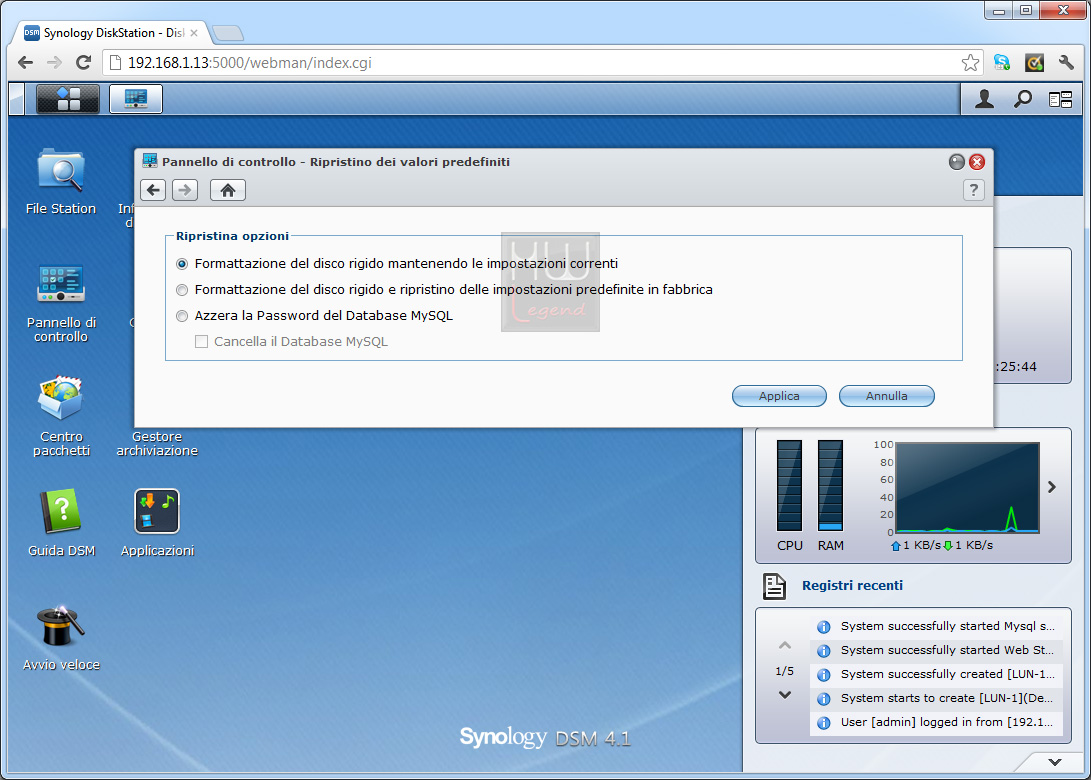This screenshot has height=780, width=1091.
Task: Show next resource monitor graph
Action: tap(1052, 487)
